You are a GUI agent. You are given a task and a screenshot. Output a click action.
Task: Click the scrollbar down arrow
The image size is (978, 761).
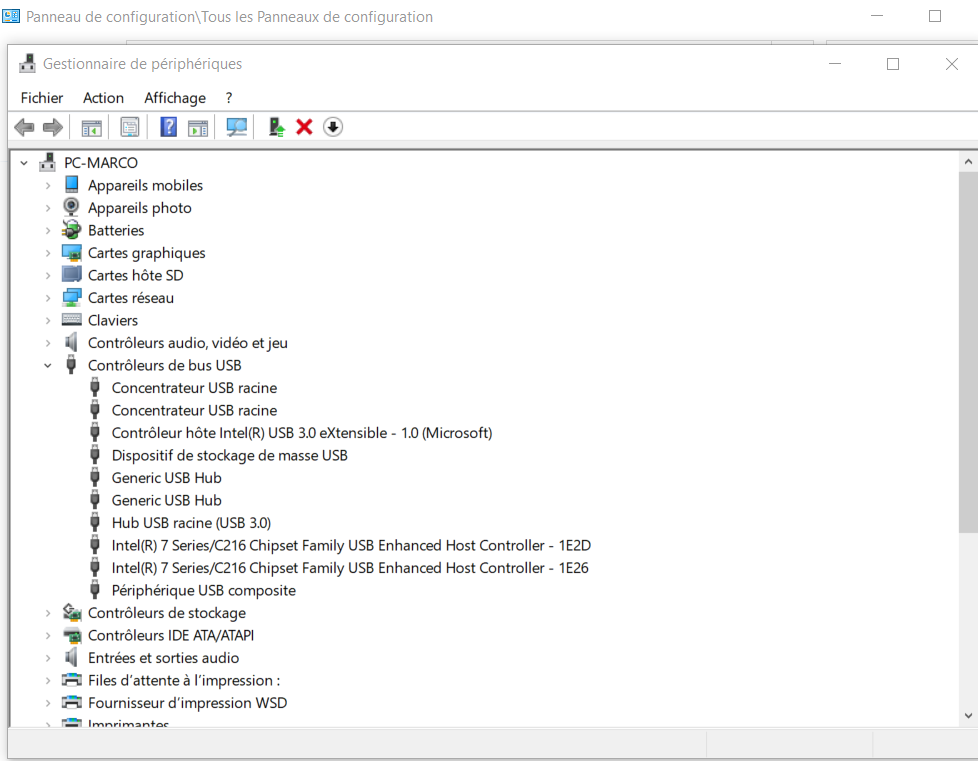click(x=968, y=715)
